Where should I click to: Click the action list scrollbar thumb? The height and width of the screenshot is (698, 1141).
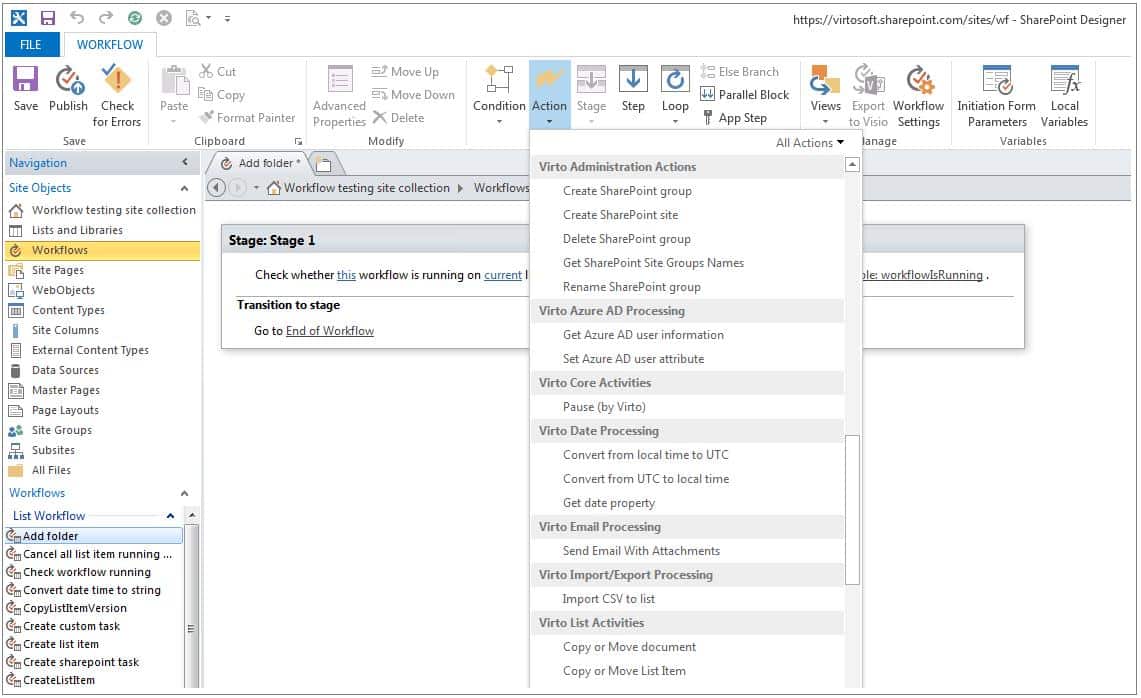click(x=853, y=509)
